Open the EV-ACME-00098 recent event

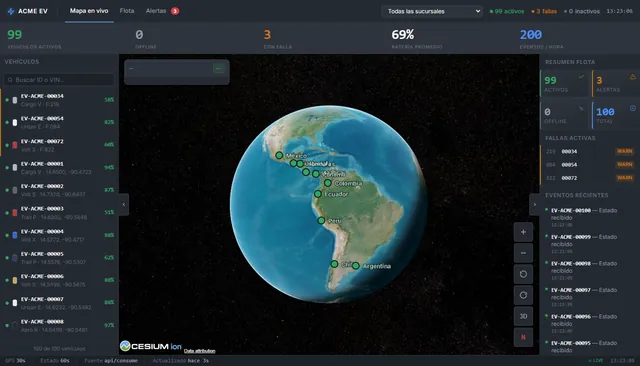590,271
